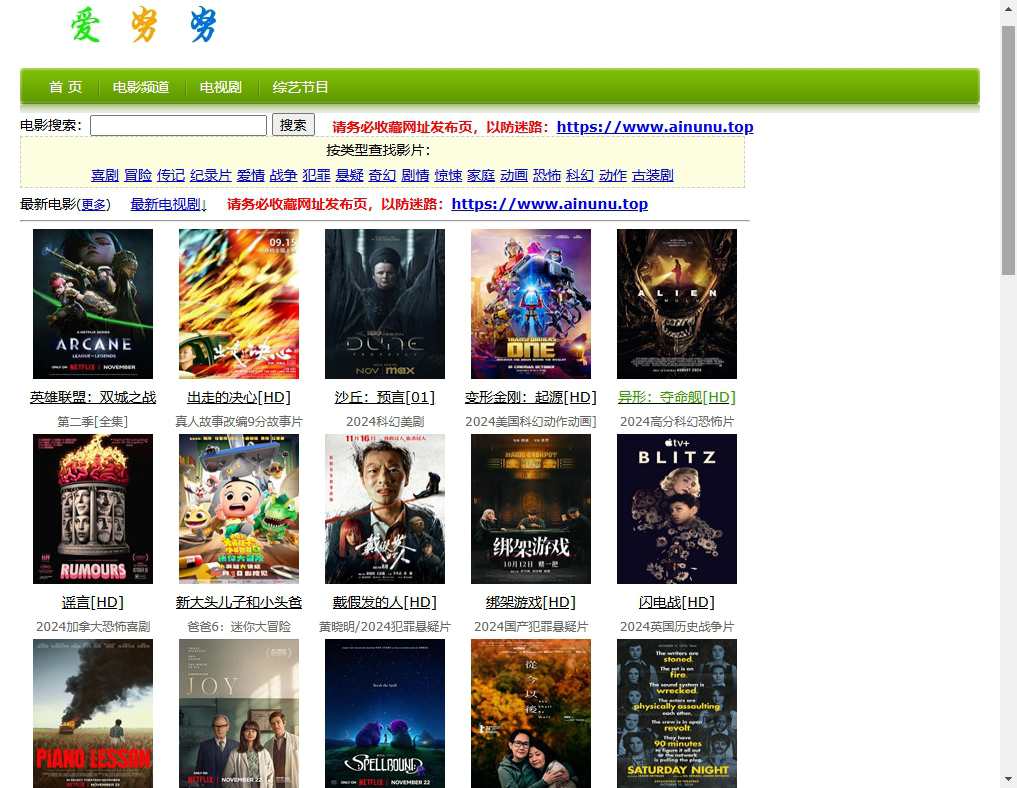Click the 戴假发的人[HD] title link
Viewport: 1017px width, 788px height.
385,602
